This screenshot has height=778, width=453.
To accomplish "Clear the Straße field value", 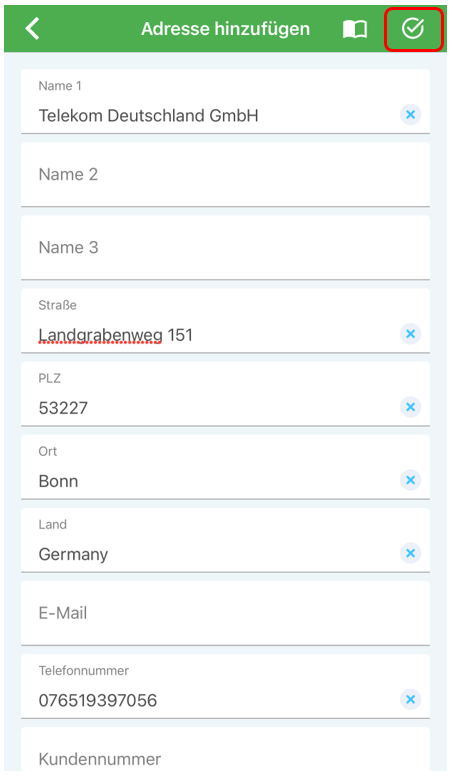I will [x=410, y=334].
